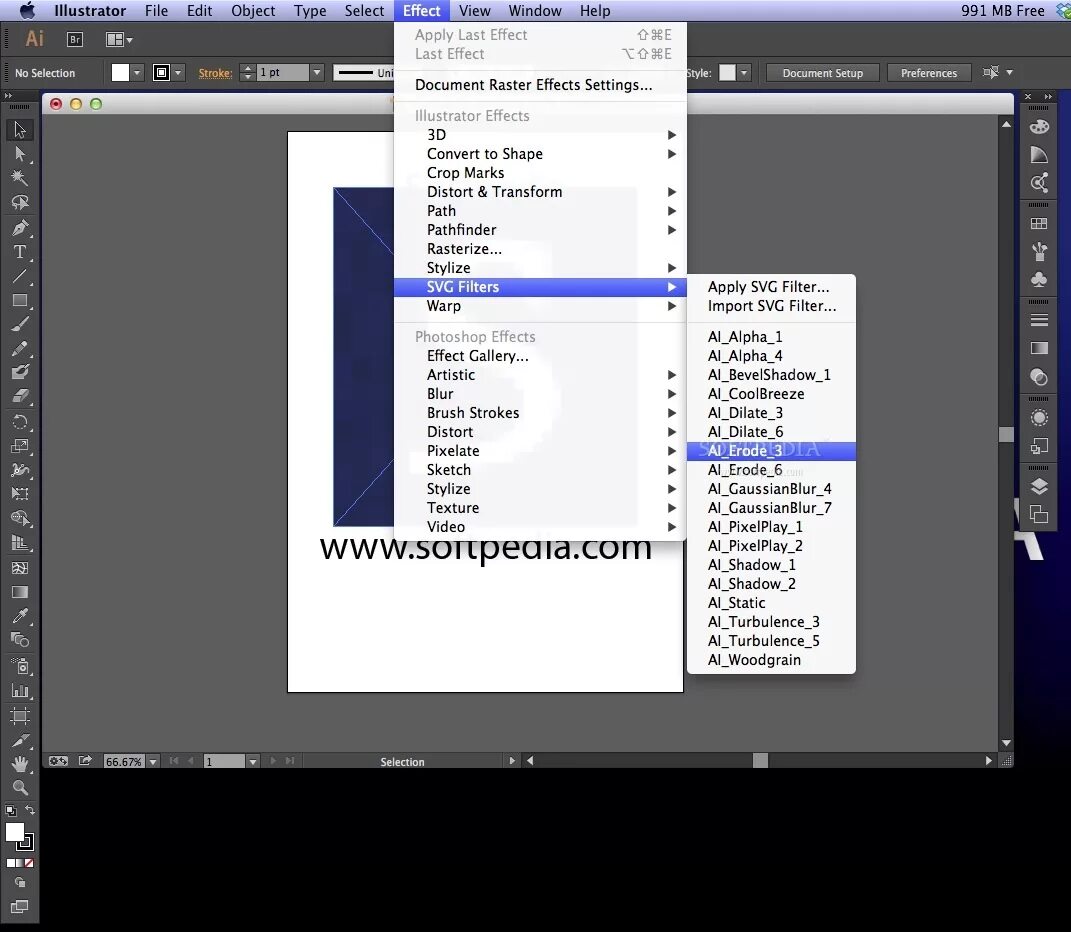Select the Paintbrush tool

[x=20, y=325]
